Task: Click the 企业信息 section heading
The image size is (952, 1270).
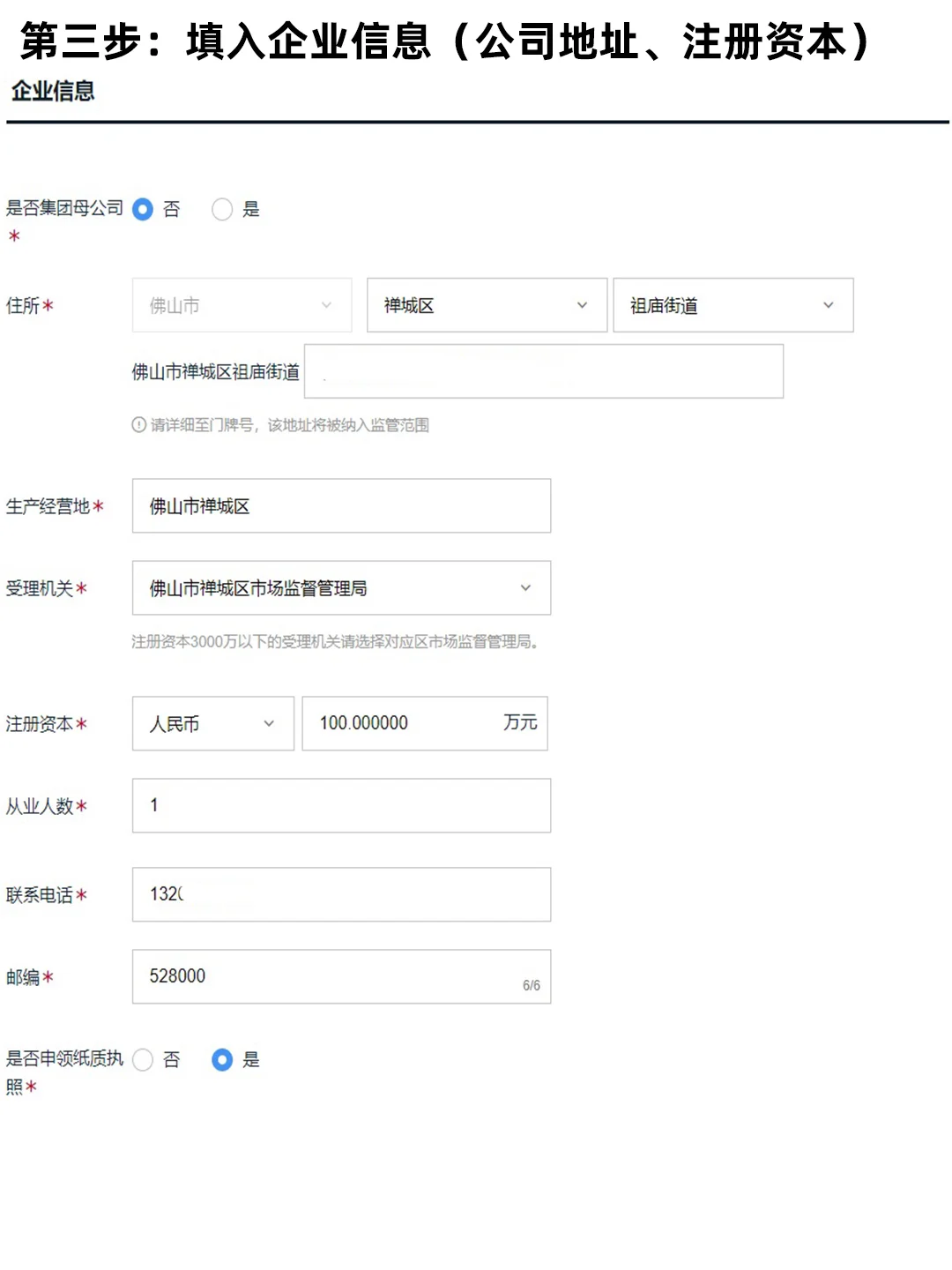Action: point(53,91)
